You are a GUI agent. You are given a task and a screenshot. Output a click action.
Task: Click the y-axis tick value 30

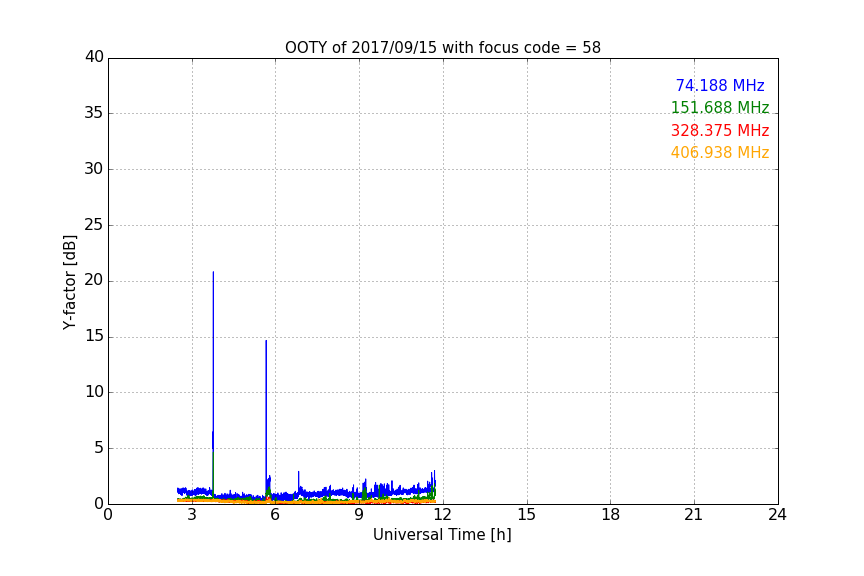point(94,169)
